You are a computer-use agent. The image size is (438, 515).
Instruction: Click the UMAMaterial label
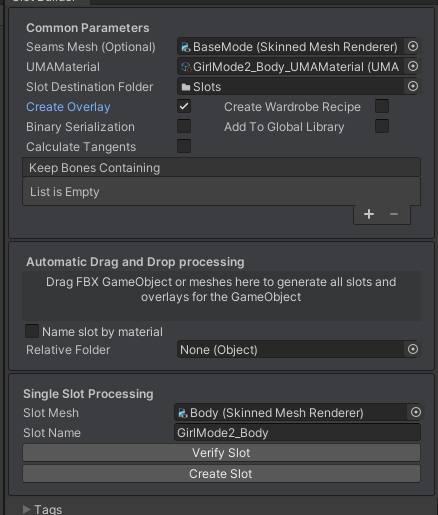[63, 67]
